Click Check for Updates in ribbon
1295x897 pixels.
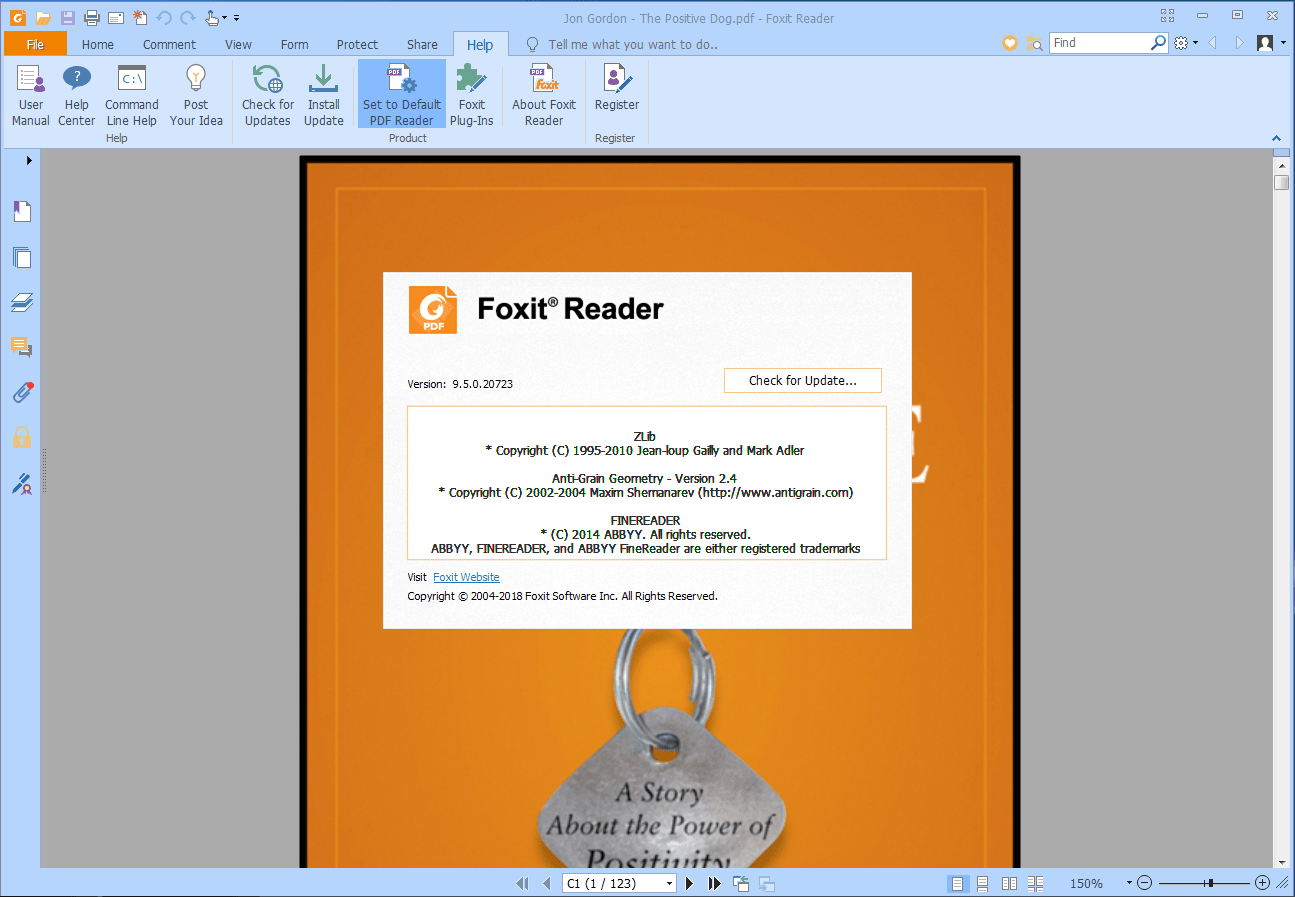pos(268,96)
